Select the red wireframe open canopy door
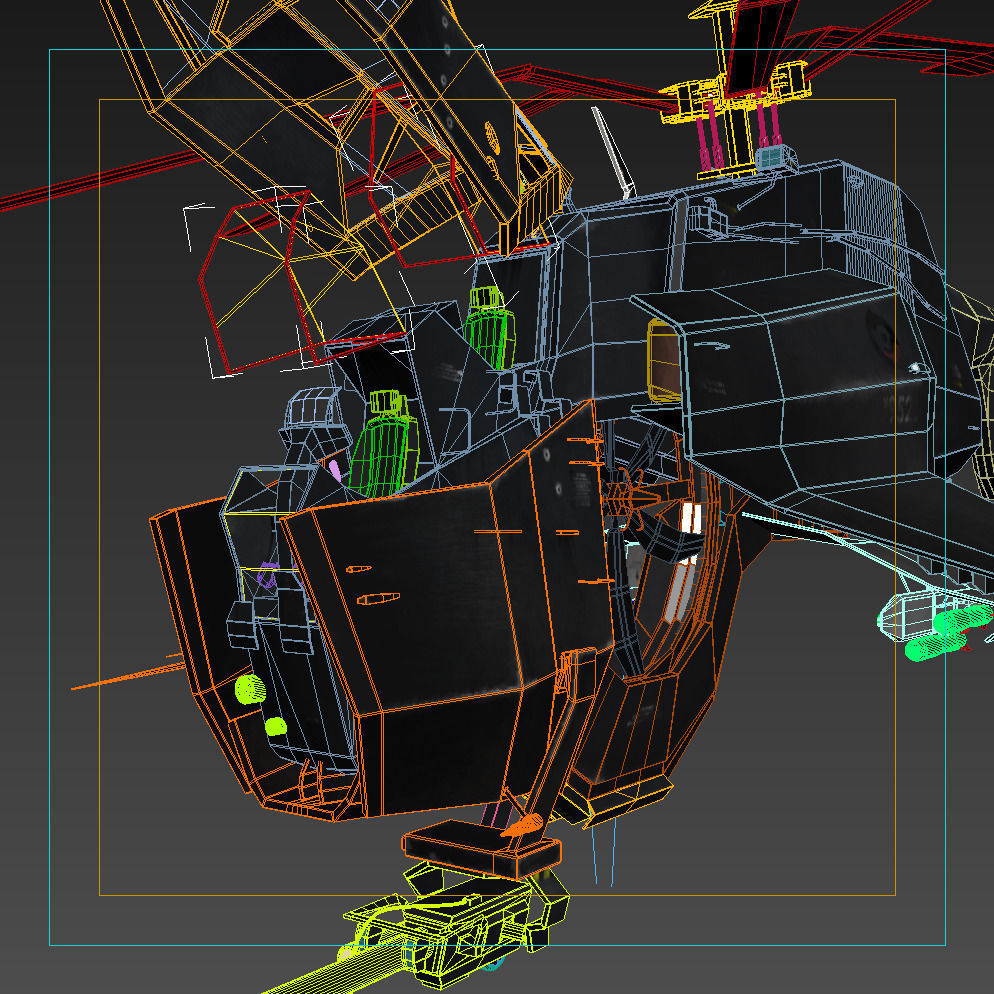Viewport: 994px width, 994px height. 303,283
